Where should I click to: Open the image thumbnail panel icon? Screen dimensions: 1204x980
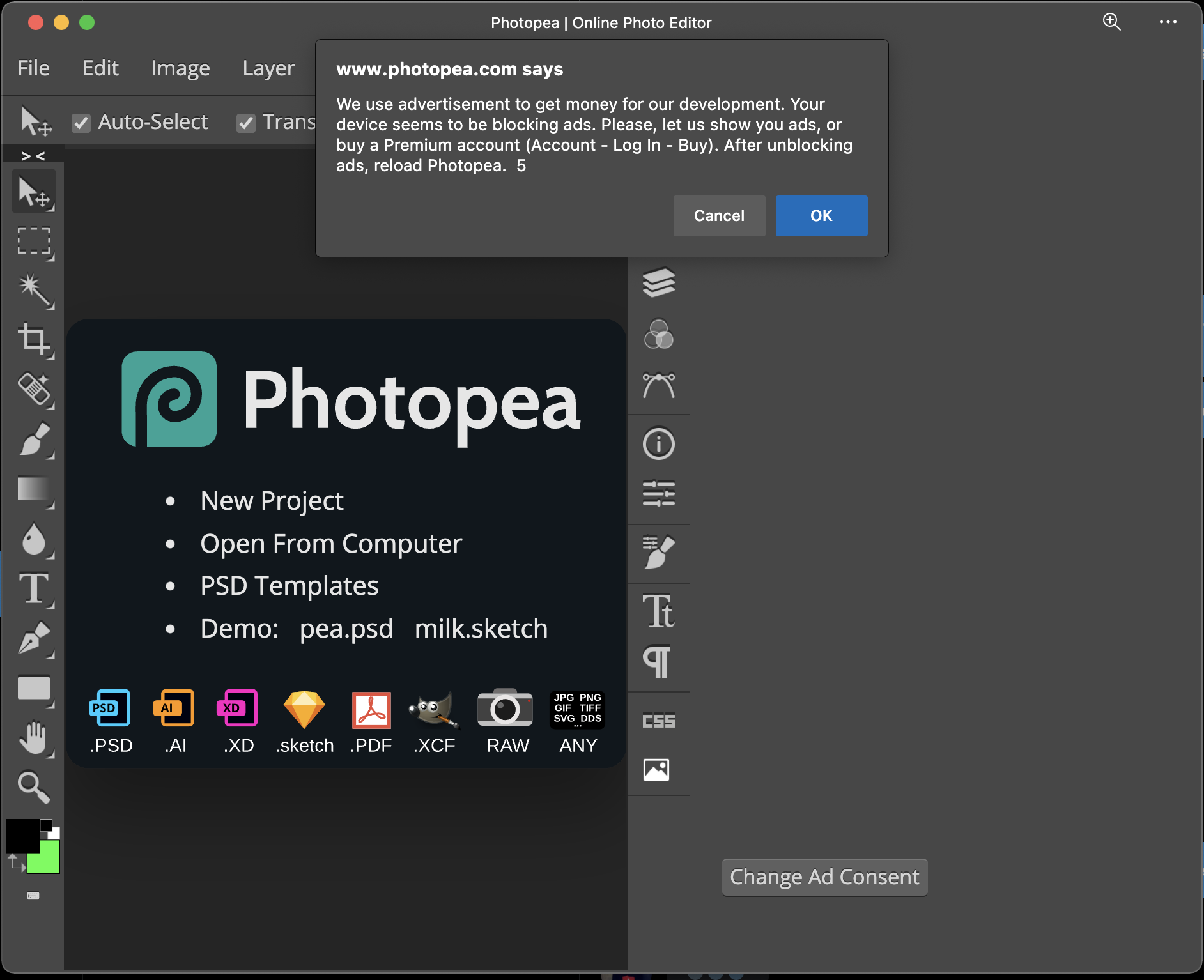(x=656, y=770)
